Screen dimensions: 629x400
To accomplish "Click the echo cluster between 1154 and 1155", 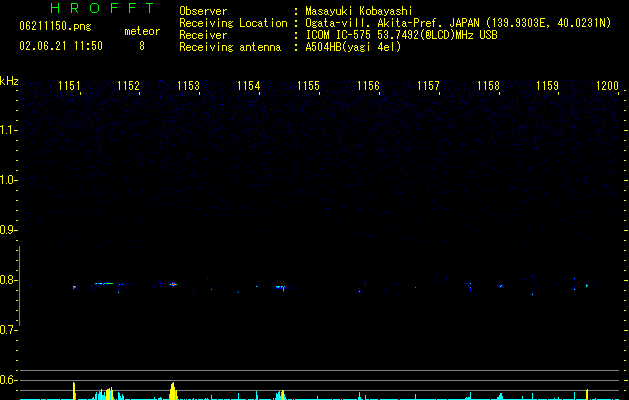I will pos(281,287).
